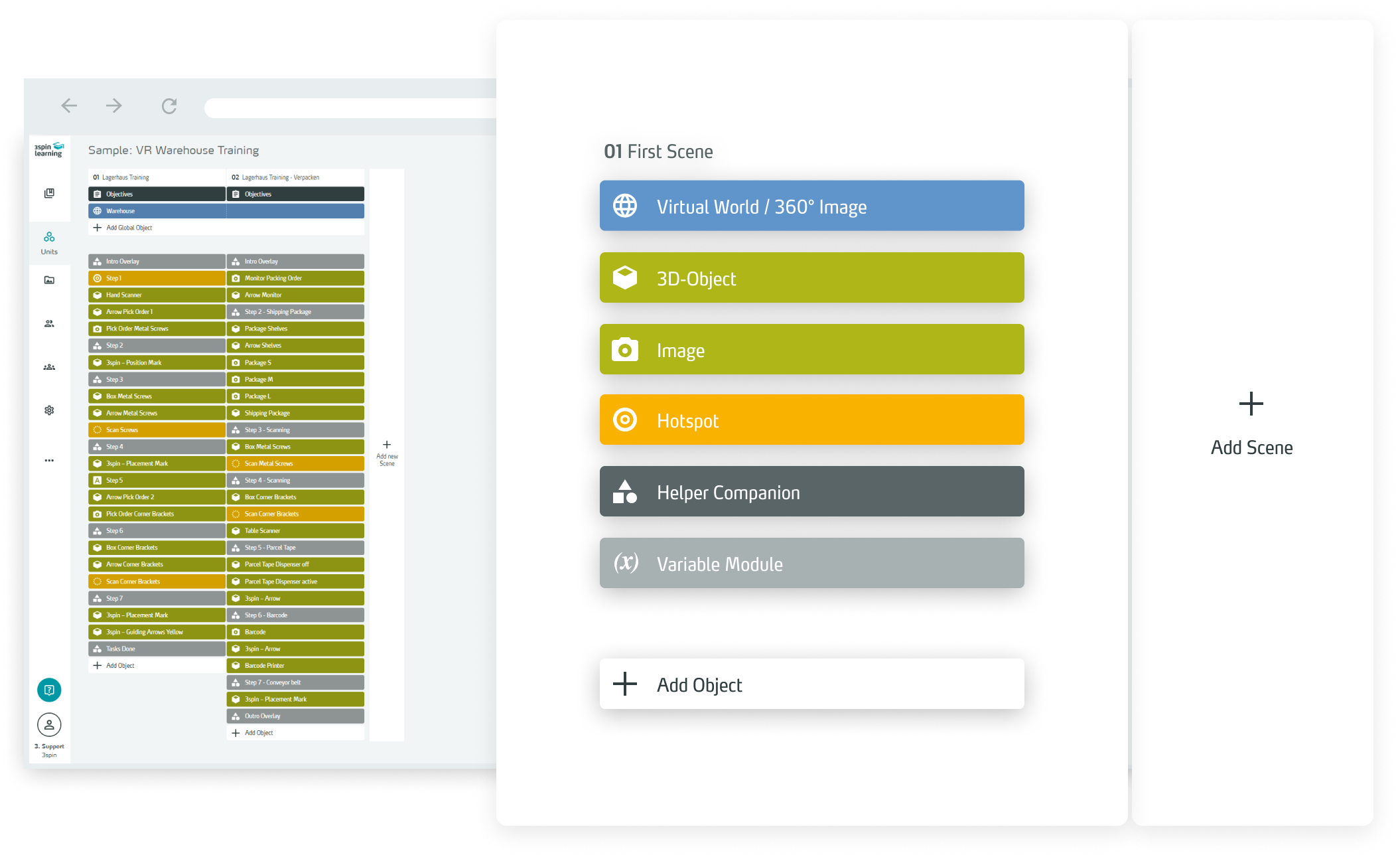Click the large Add Object button

point(811,684)
